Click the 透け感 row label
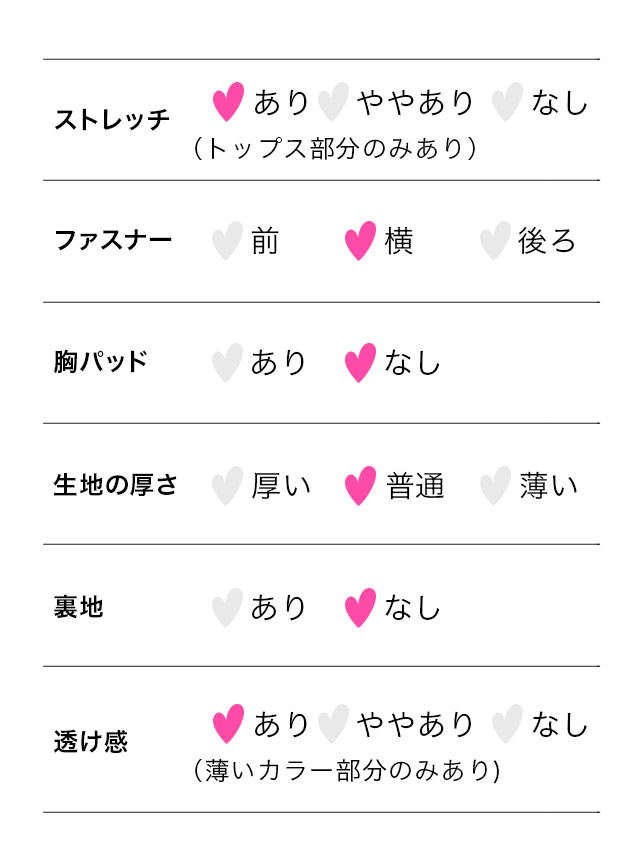The height and width of the screenshot is (854, 640). coord(91,741)
